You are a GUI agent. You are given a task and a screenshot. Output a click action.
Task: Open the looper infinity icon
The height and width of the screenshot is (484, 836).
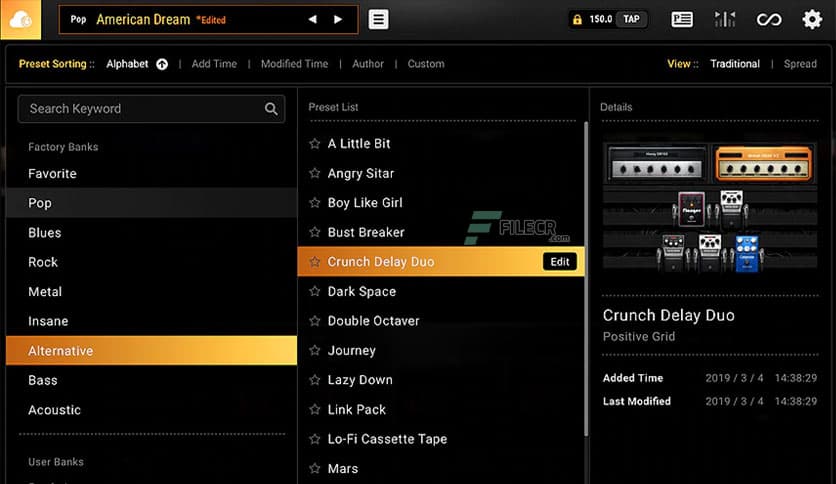(x=769, y=20)
